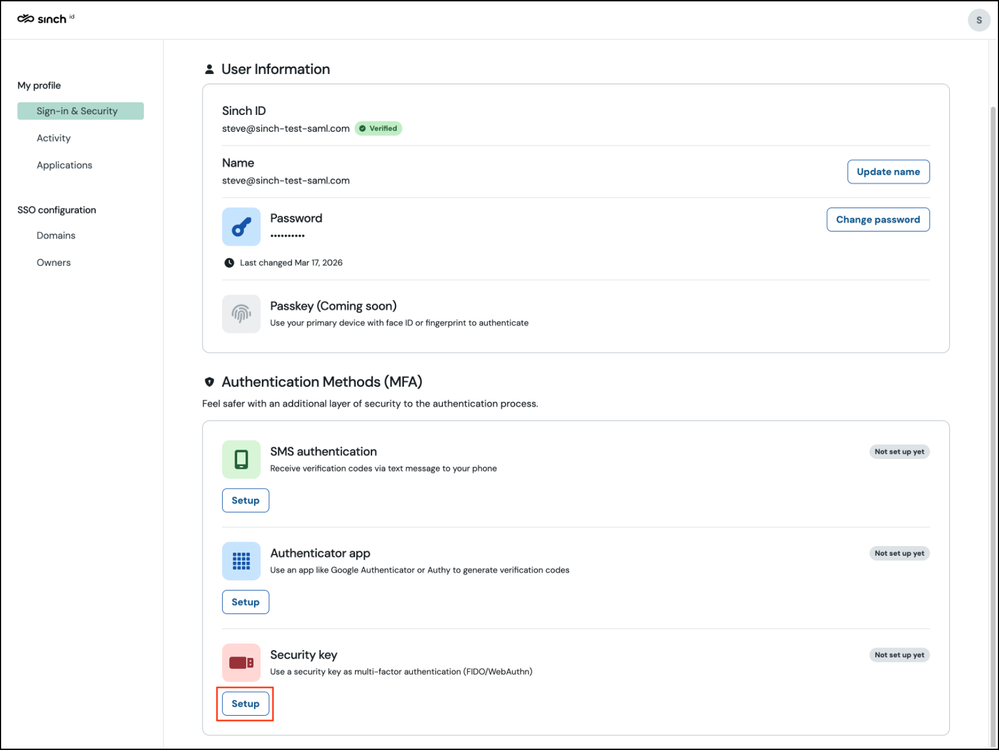This screenshot has height=750, width=999.
Task: Click the Passkey fingerprint icon
Action: point(241,314)
